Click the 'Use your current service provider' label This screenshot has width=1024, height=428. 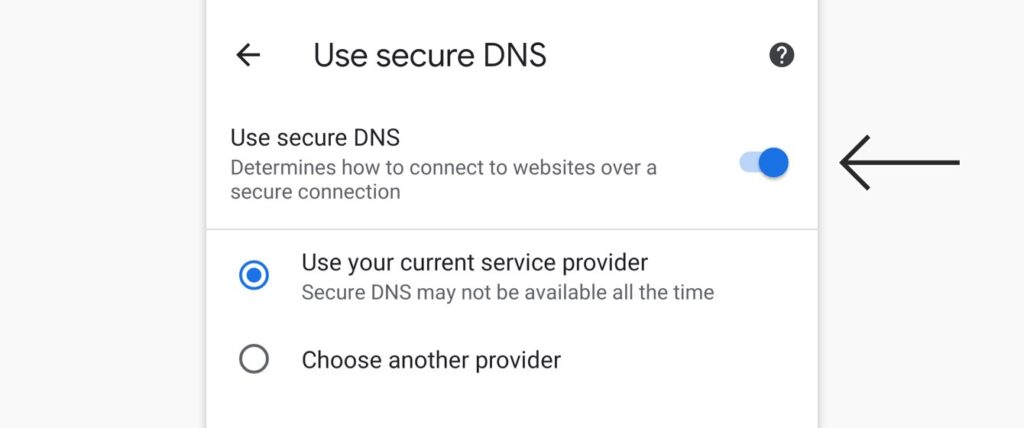pos(474,263)
